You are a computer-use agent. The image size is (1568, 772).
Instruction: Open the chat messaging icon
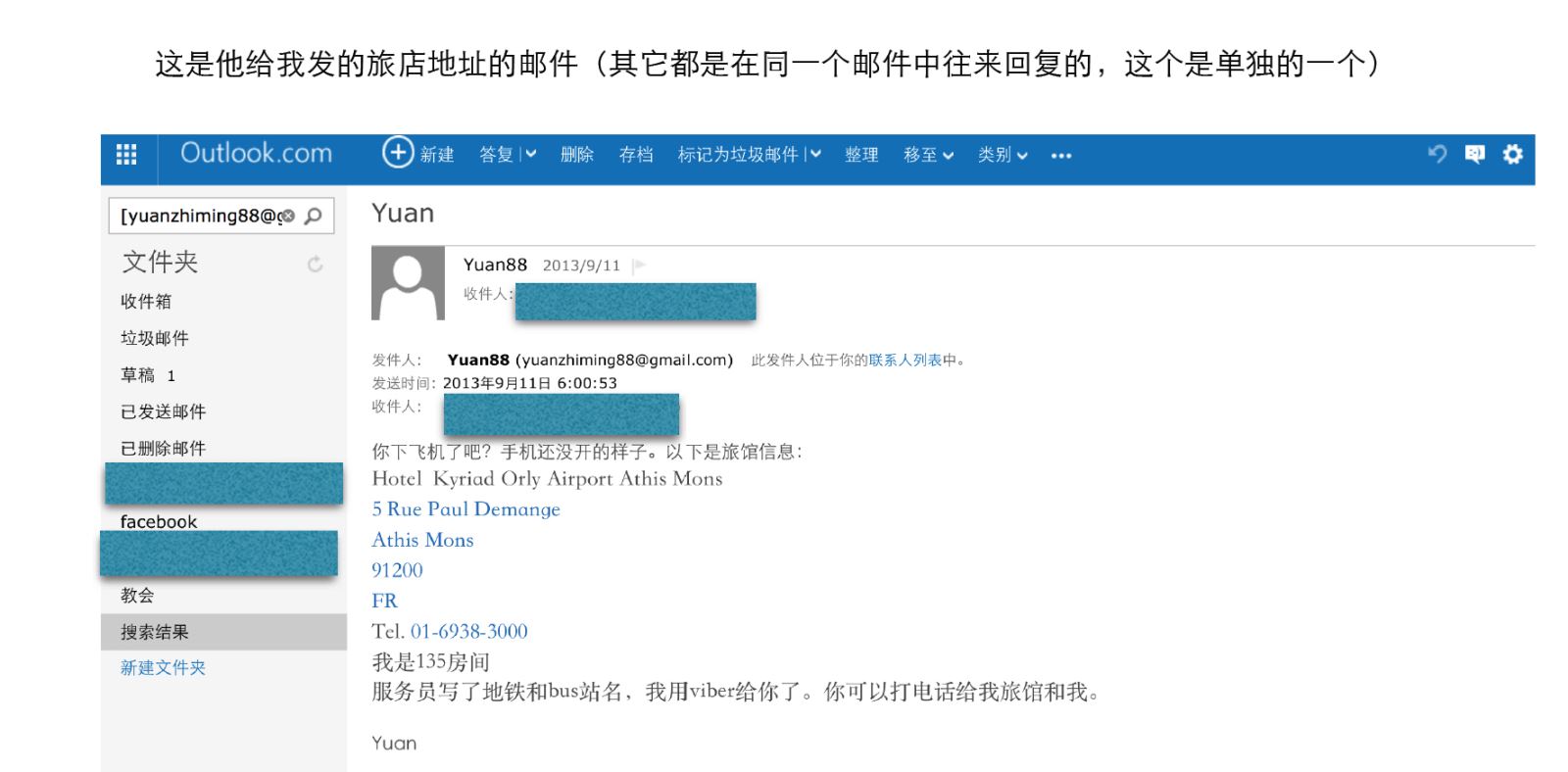pyautogui.click(x=1474, y=154)
